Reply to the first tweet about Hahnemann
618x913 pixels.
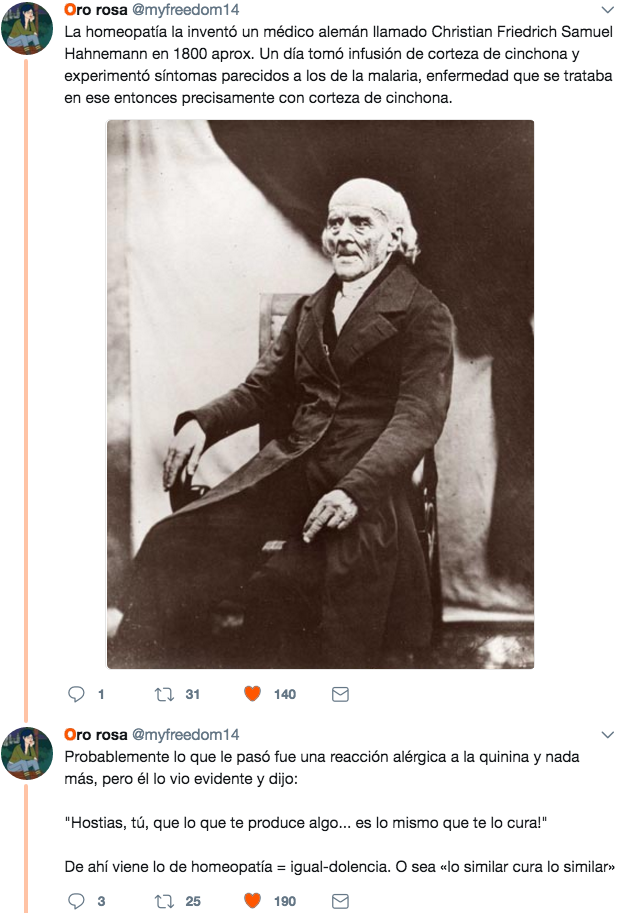pos(76,693)
